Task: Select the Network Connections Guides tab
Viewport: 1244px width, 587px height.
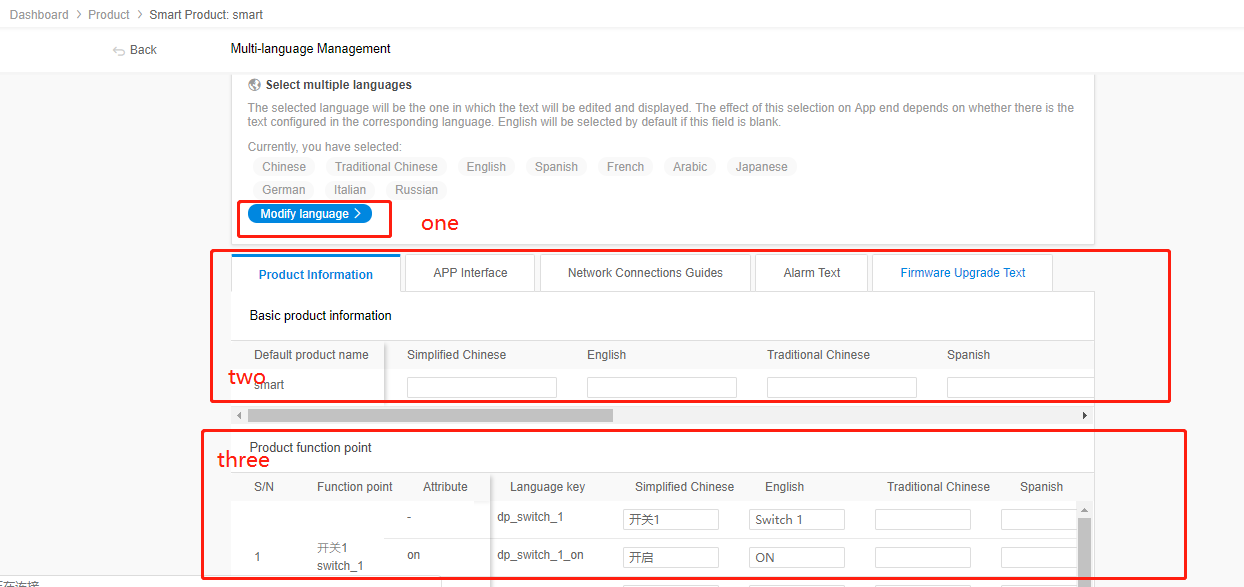Action: (x=645, y=273)
